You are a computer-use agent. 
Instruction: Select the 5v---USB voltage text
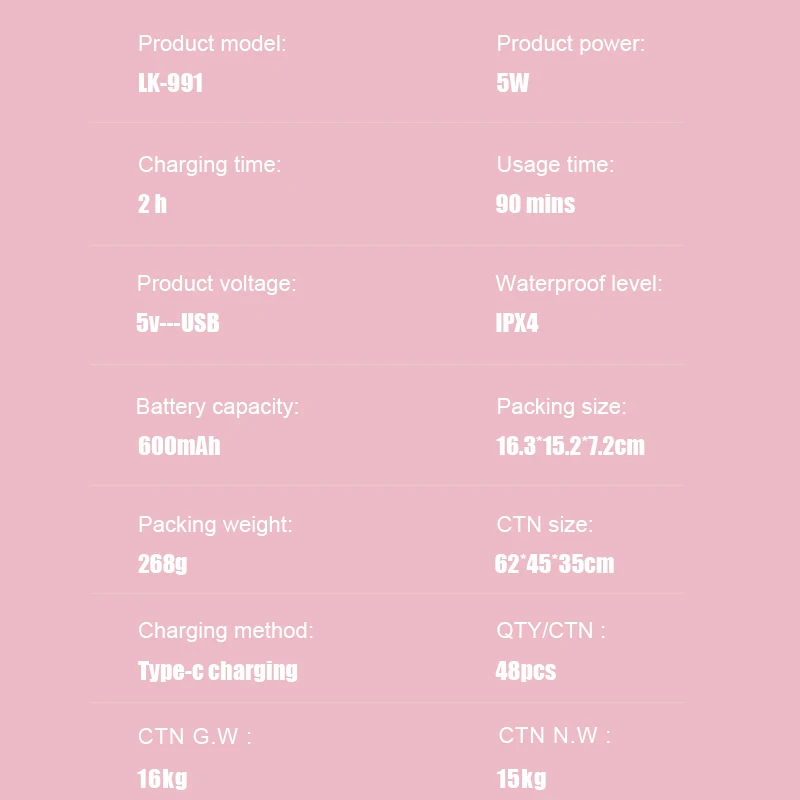[178, 323]
